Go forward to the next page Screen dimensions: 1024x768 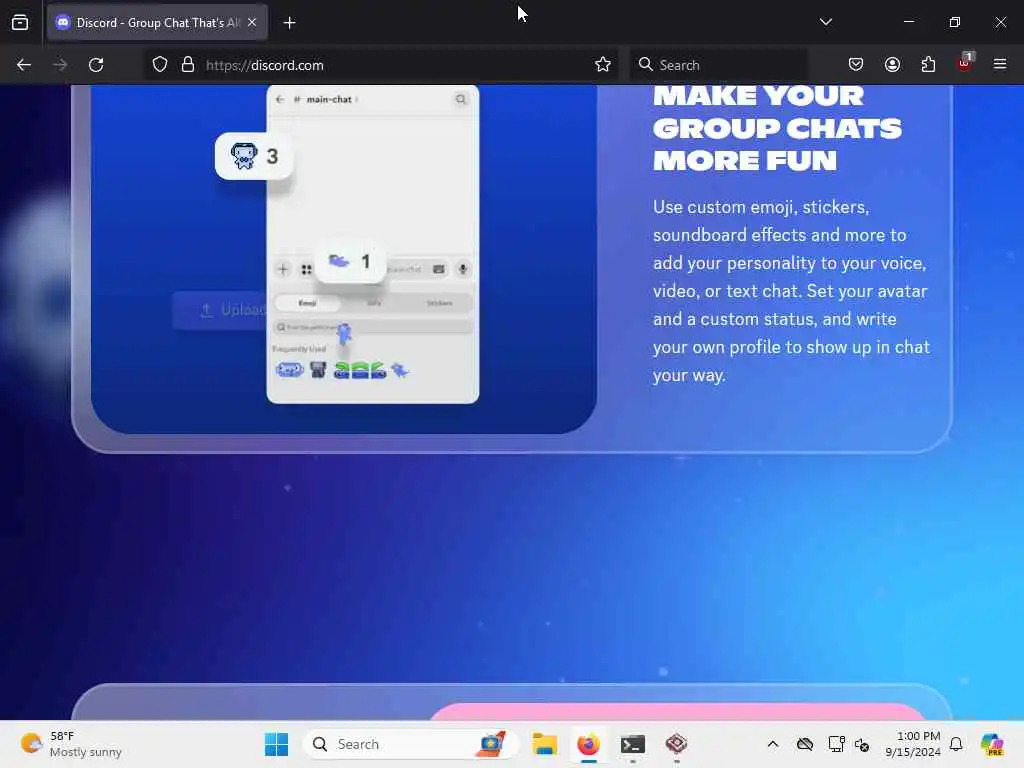coord(60,65)
